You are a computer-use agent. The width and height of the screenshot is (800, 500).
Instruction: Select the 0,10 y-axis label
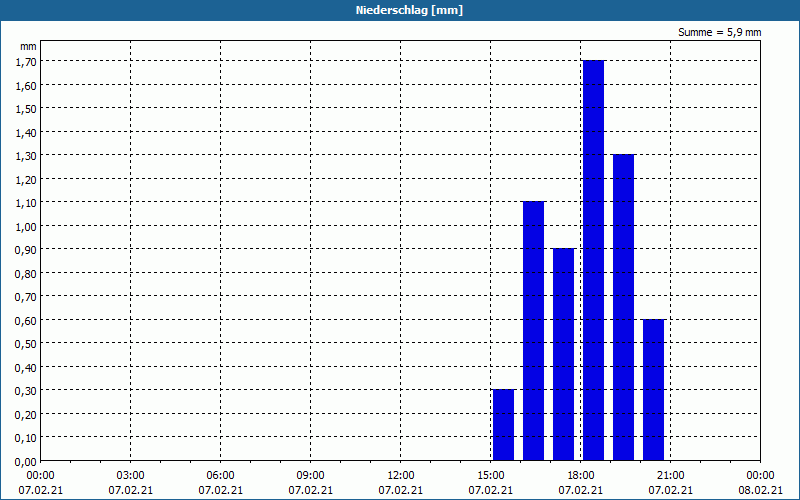tap(26, 438)
